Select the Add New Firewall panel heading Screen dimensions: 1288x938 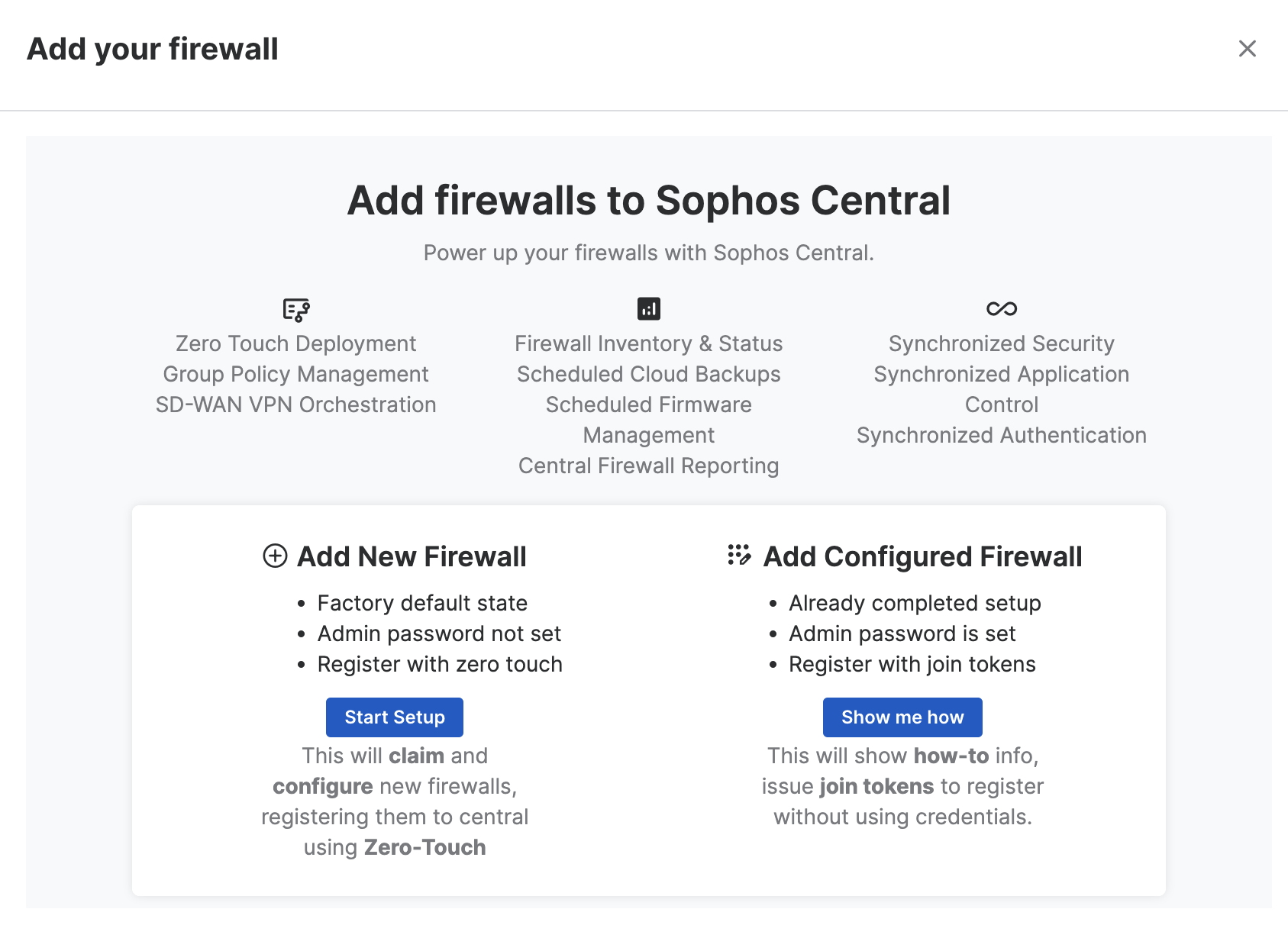412,556
